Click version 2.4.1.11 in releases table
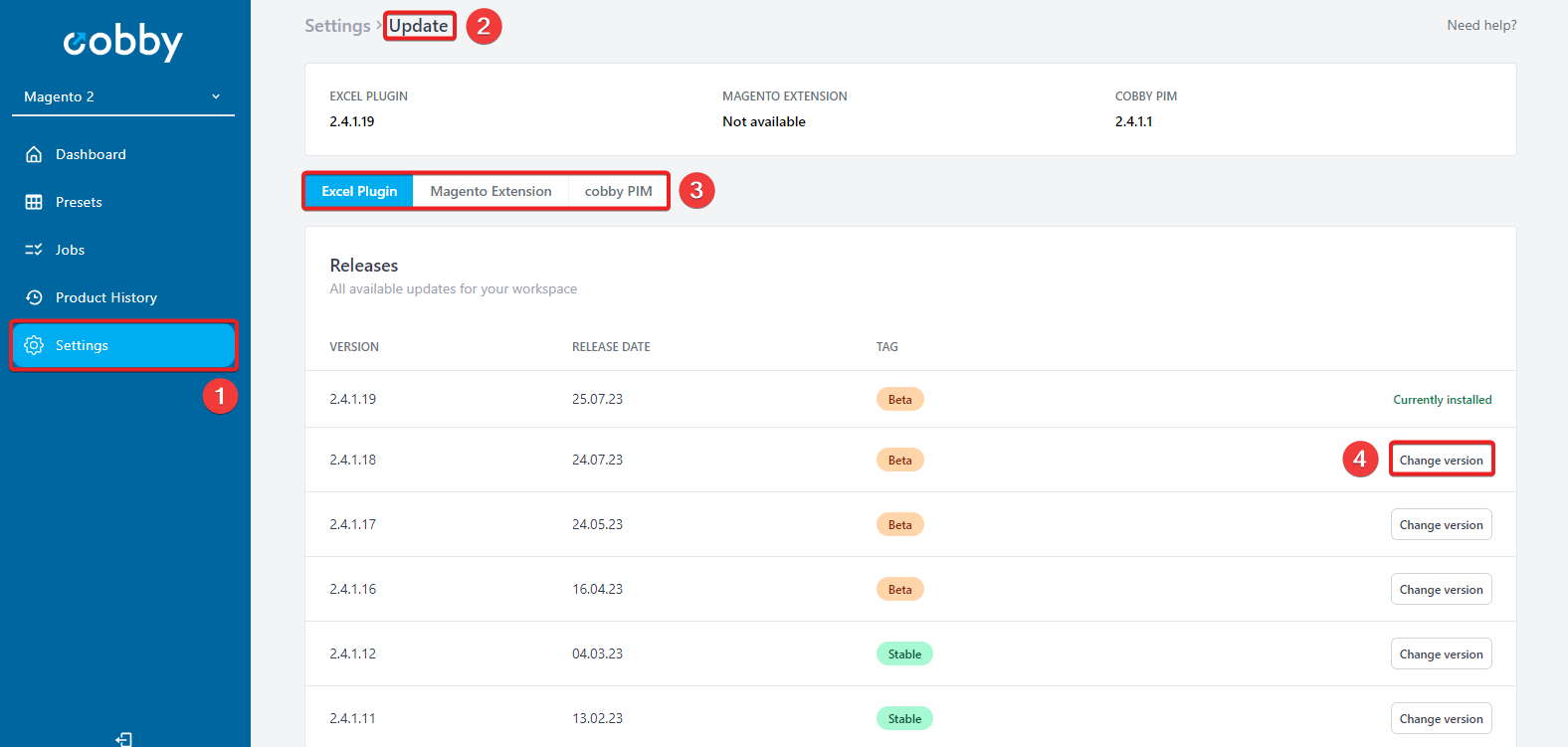Image resolution: width=1568 pixels, height=747 pixels. coord(353,718)
